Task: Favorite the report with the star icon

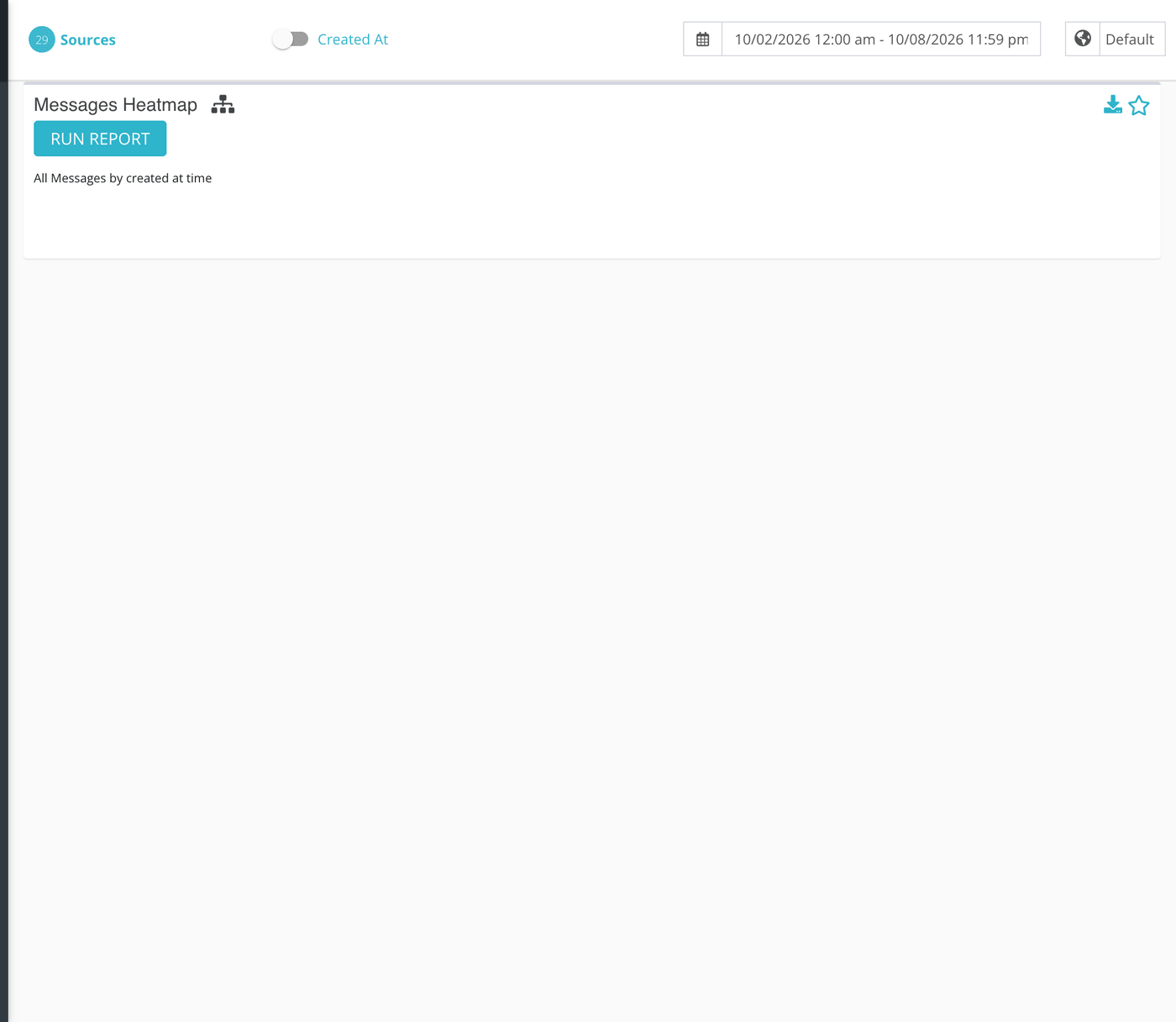Action: click(x=1139, y=105)
